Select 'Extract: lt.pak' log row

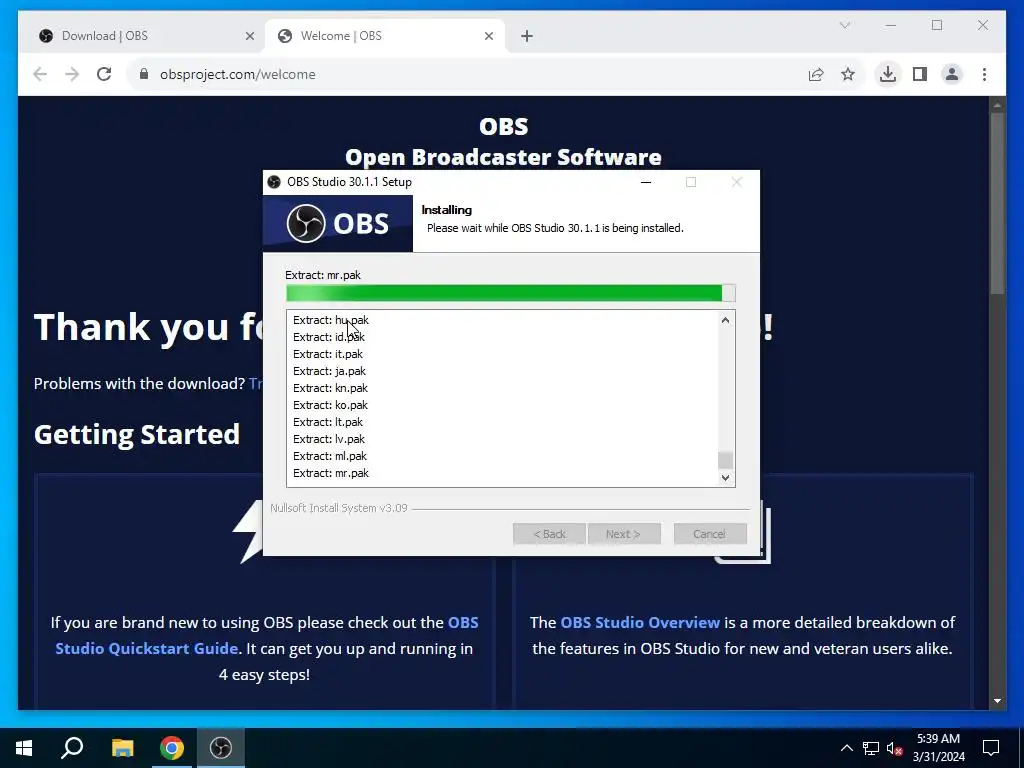pos(328,422)
